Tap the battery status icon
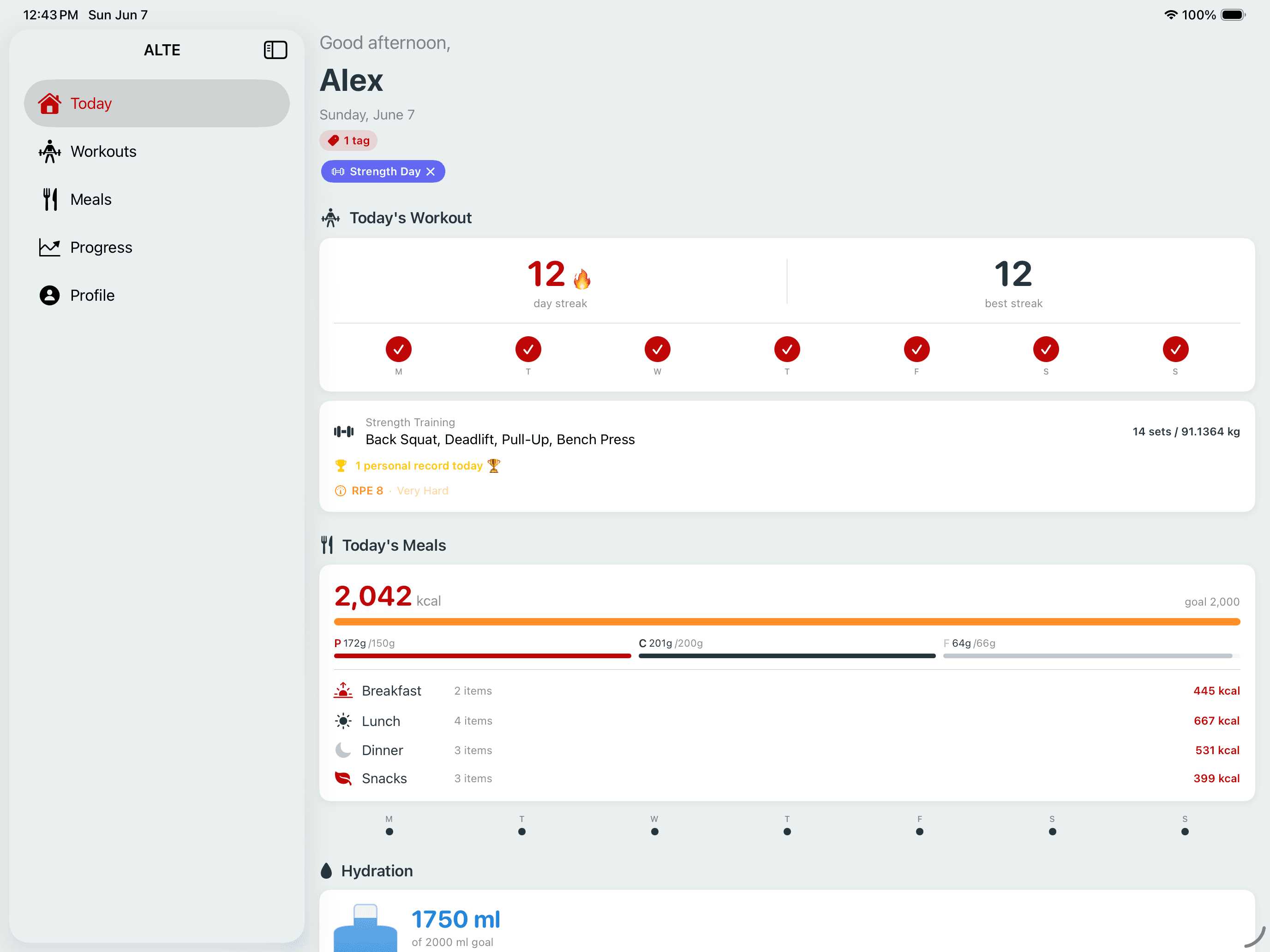1270x952 pixels. (x=1233, y=15)
